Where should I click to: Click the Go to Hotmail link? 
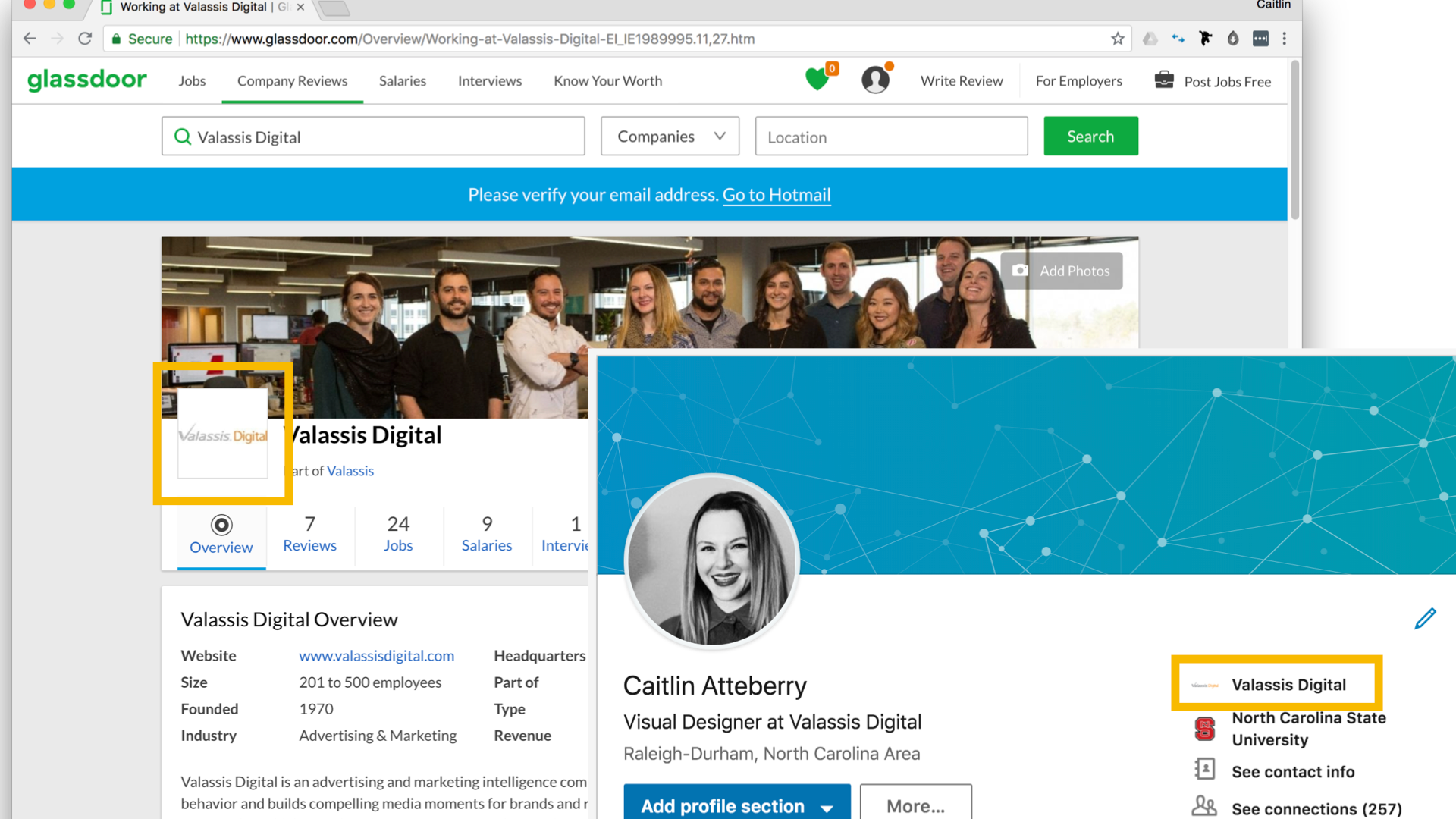click(777, 195)
